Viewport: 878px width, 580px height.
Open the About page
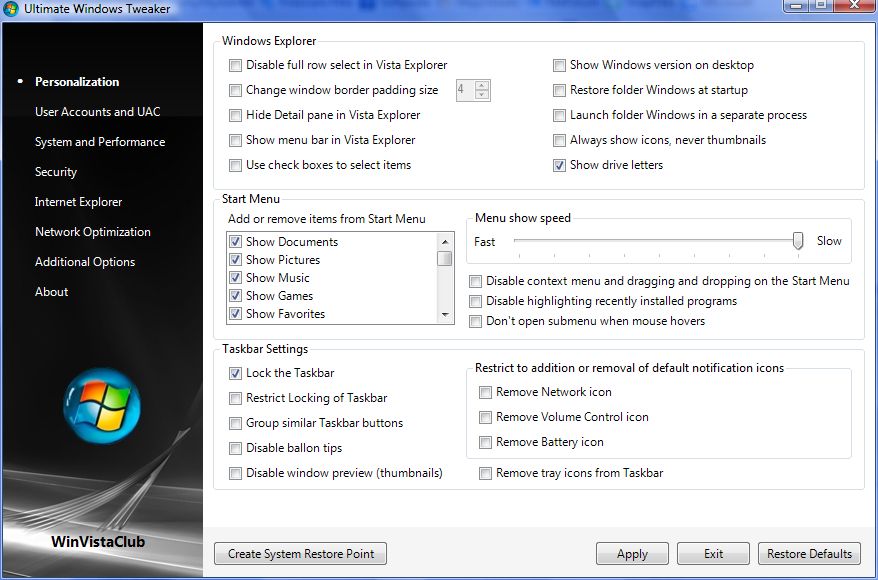tap(51, 292)
